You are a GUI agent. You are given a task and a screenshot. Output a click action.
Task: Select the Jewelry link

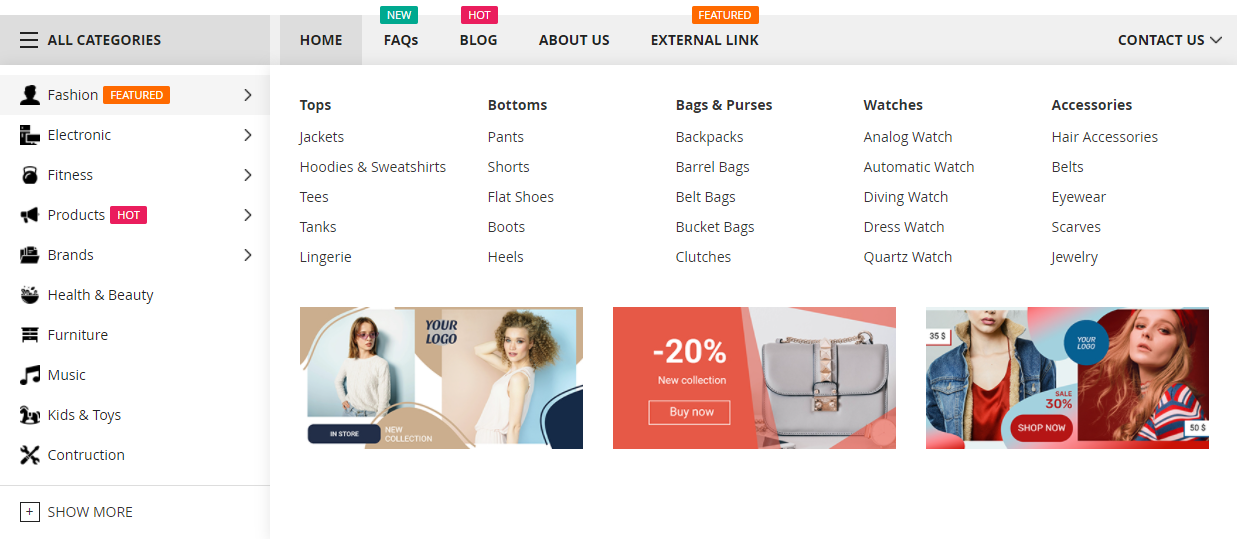click(x=1075, y=257)
